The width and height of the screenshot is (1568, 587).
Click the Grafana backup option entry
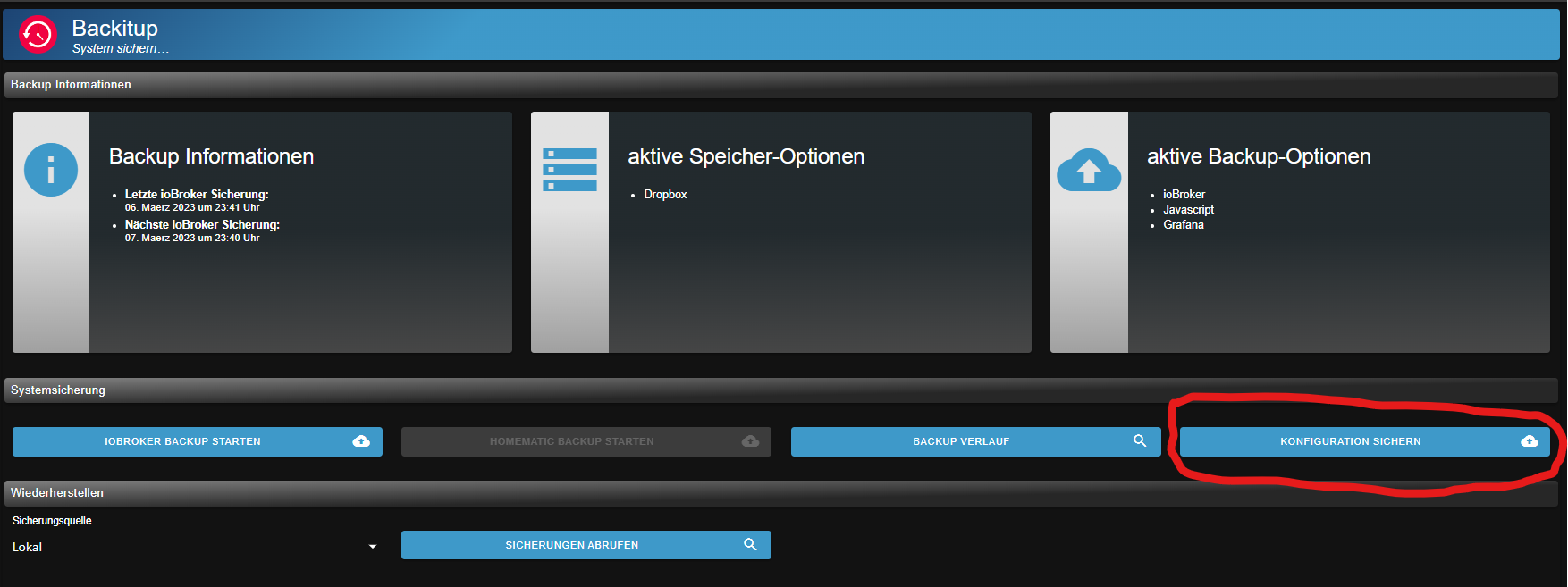click(x=1184, y=224)
